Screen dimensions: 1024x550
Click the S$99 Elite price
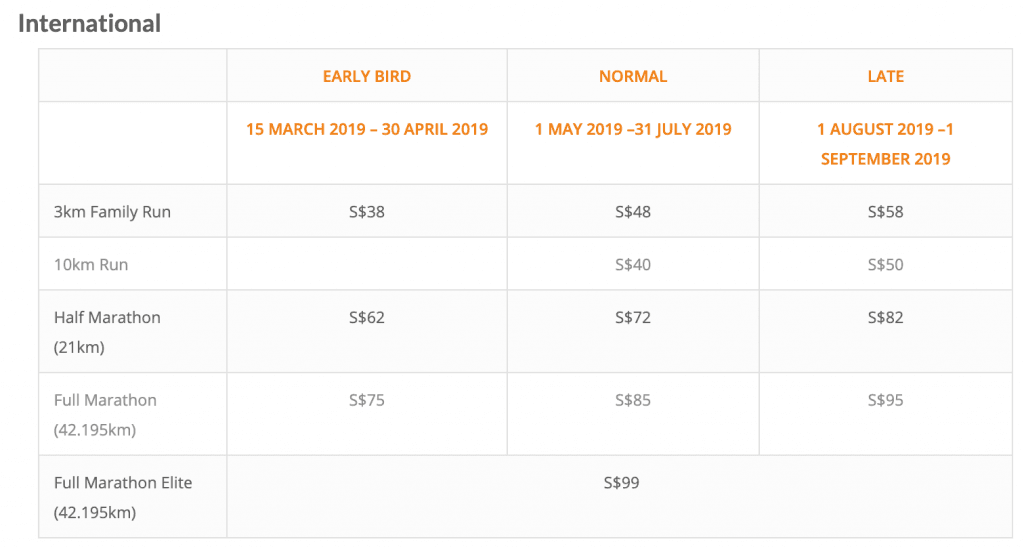coord(622,482)
